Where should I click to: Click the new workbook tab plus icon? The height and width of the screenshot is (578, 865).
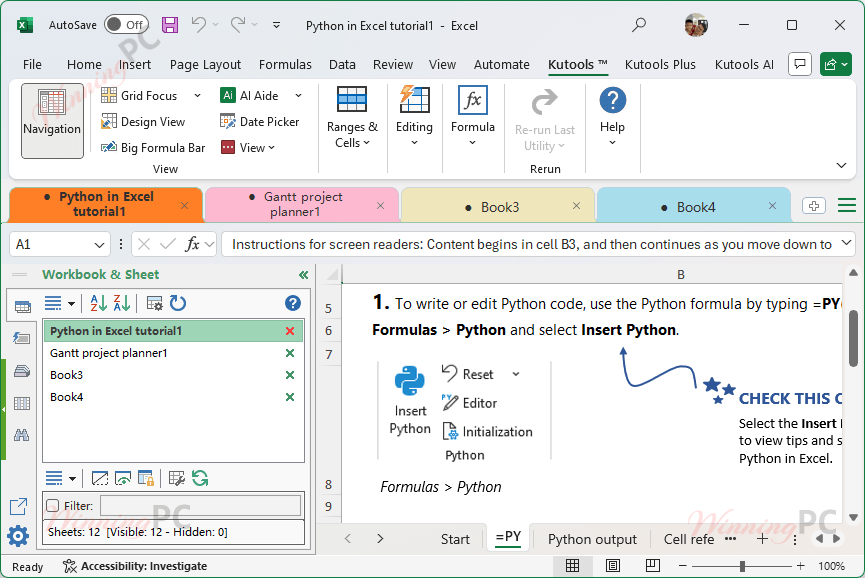[814, 206]
